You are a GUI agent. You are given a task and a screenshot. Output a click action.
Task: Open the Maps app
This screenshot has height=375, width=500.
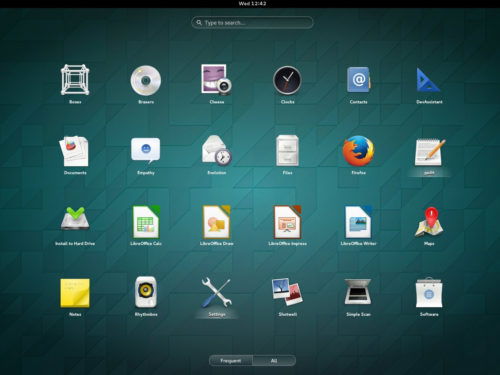(429, 222)
